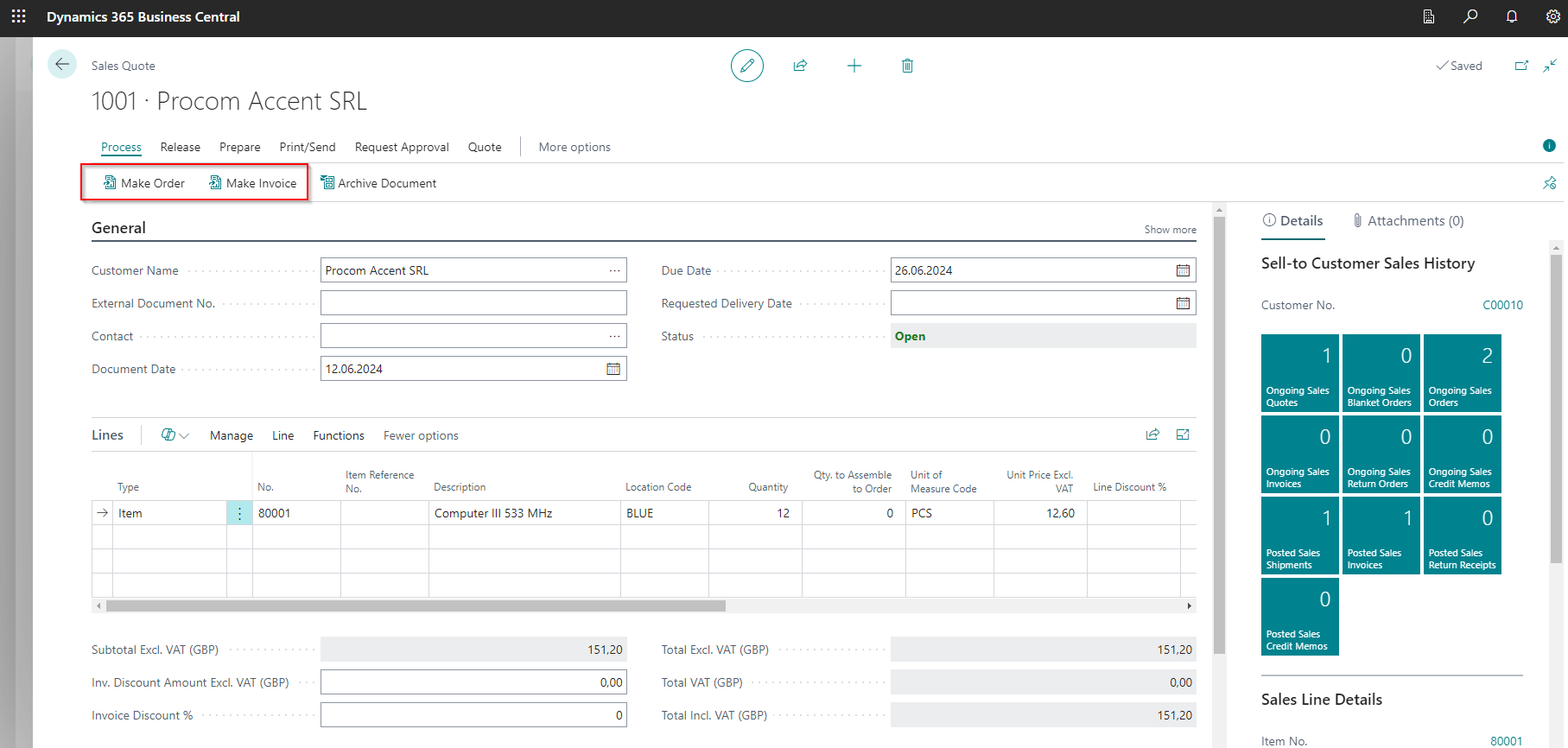
Task: Open the Process menu tab
Action: [x=121, y=147]
